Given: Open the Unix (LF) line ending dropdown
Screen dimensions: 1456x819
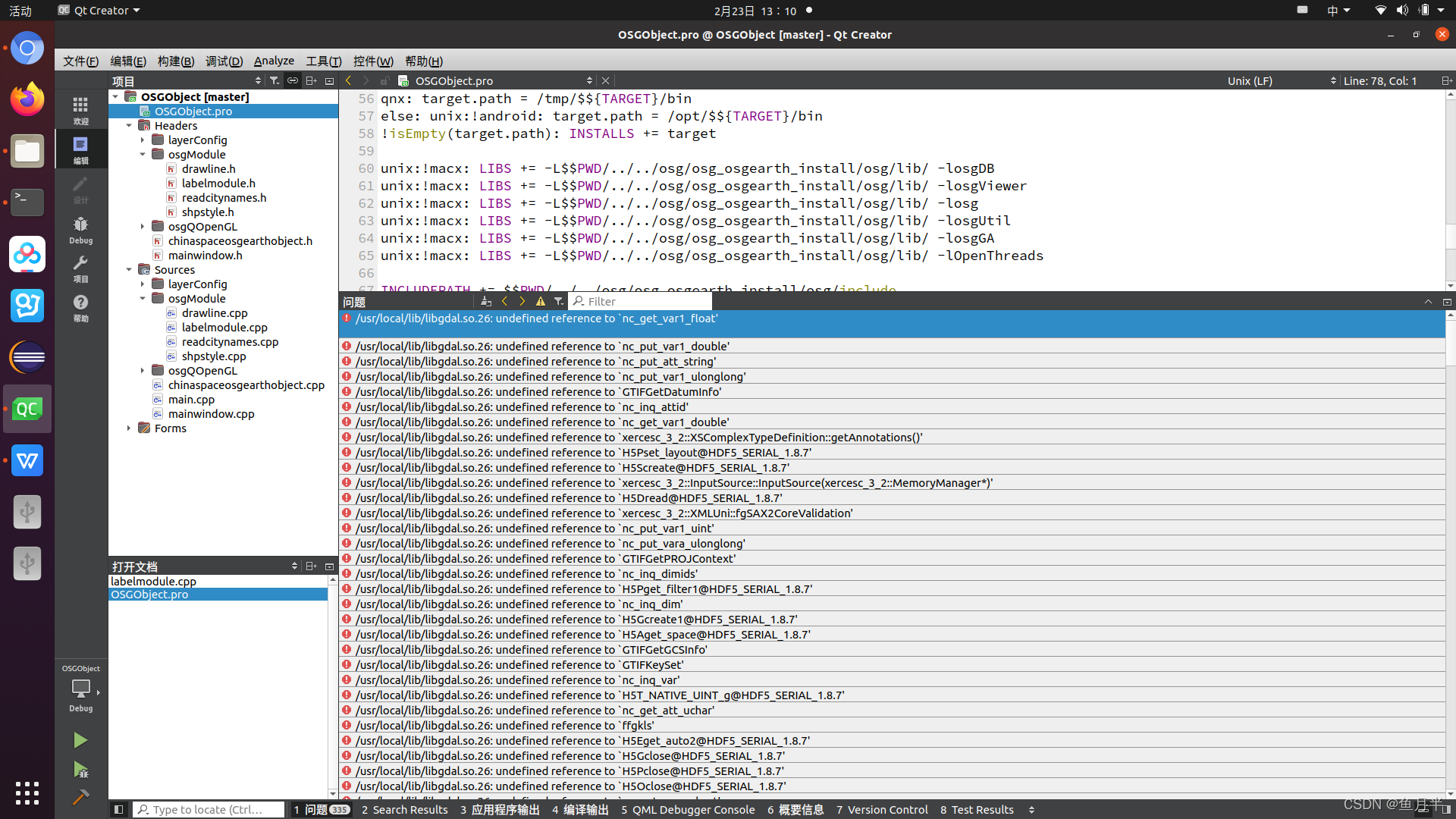Looking at the screenshot, I should click(x=1281, y=81).
